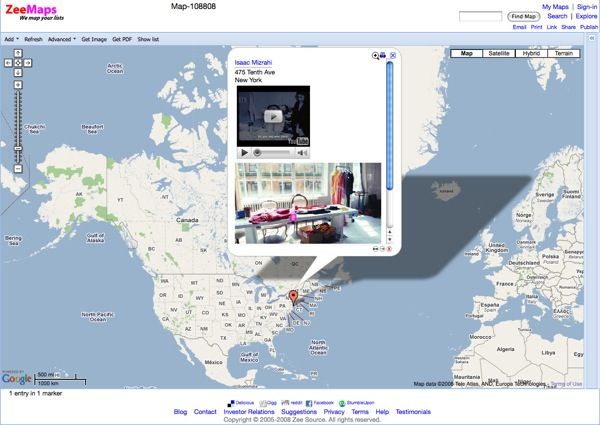The image size is (600, 425).
Task: Click the popup scroll-down arrow
Action: click(x=390, y=240)
